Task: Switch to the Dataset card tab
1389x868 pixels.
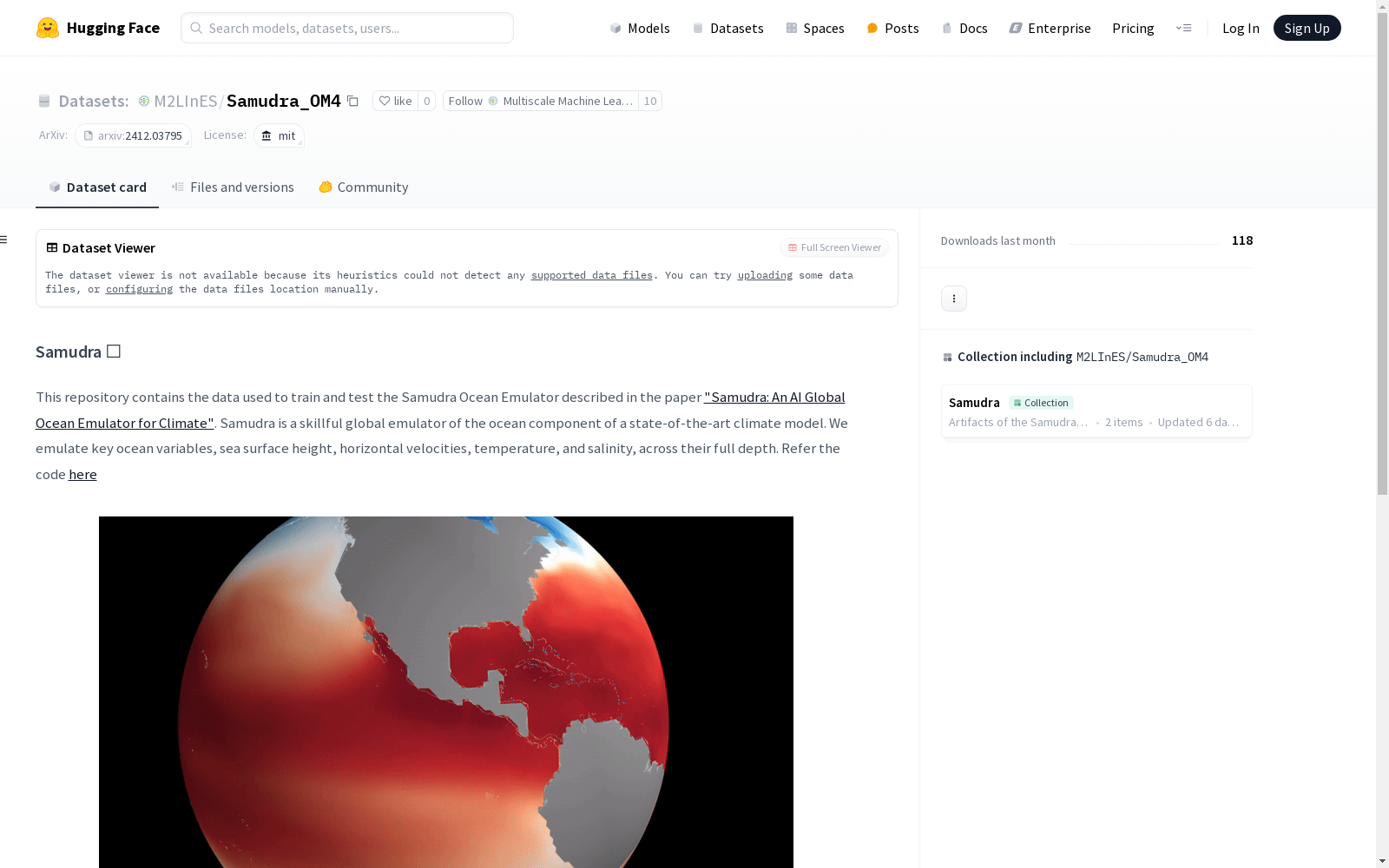Action: coord(97,187)
